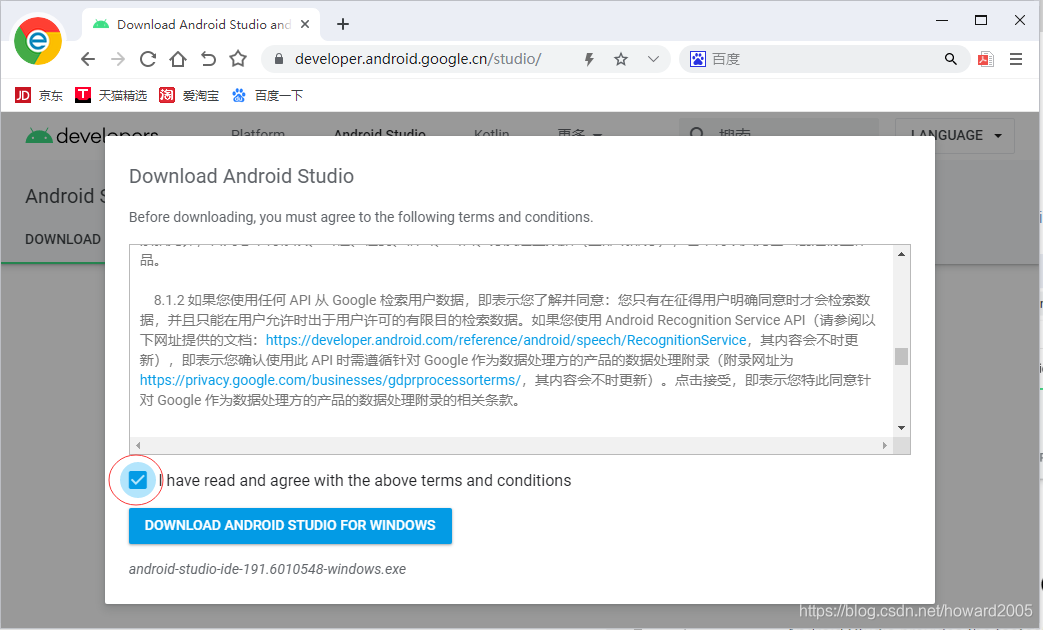Click the padlock site security icon

tap(279, 59)
